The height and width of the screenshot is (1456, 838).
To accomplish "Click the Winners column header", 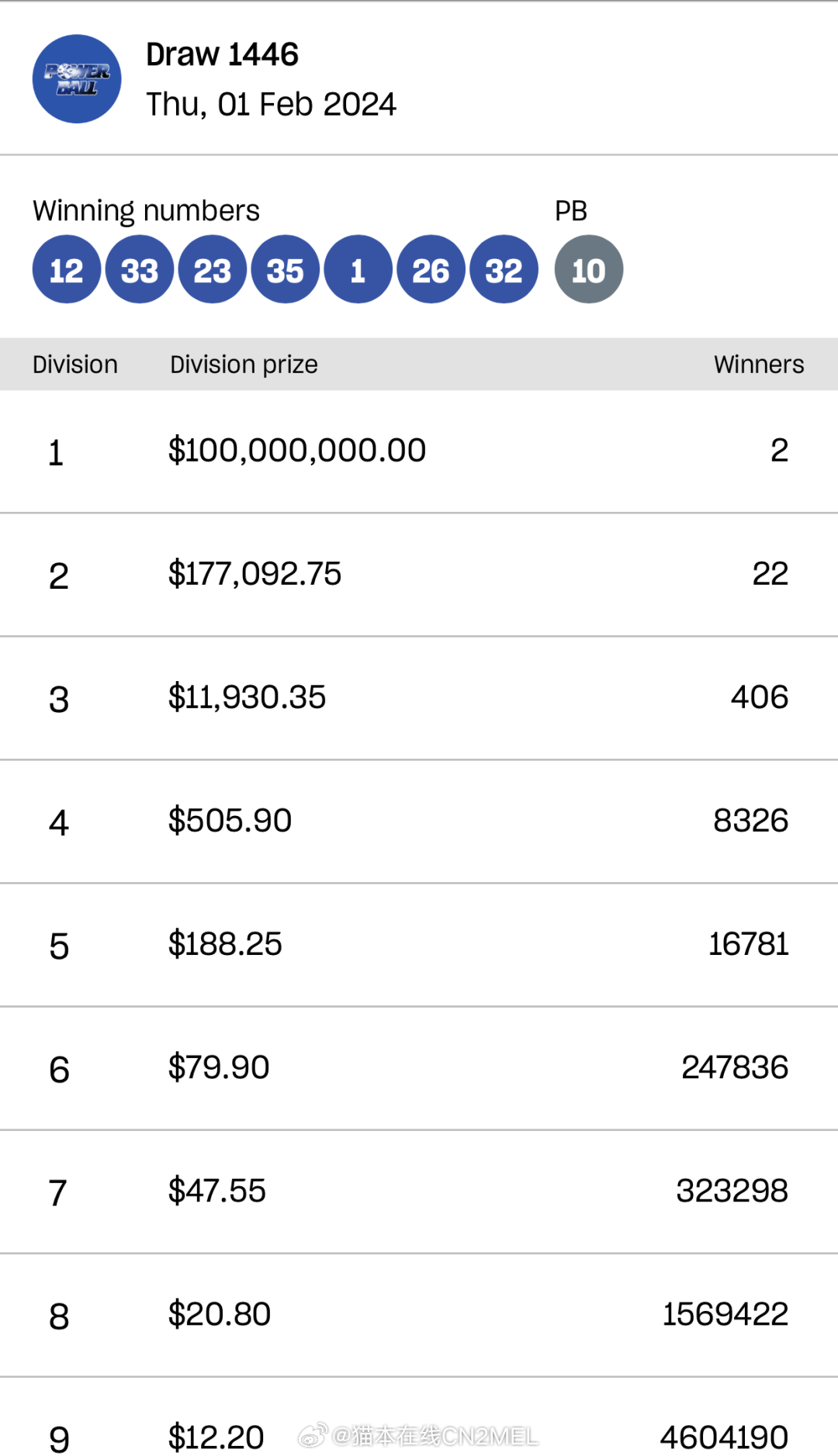I will click(759, 364).
